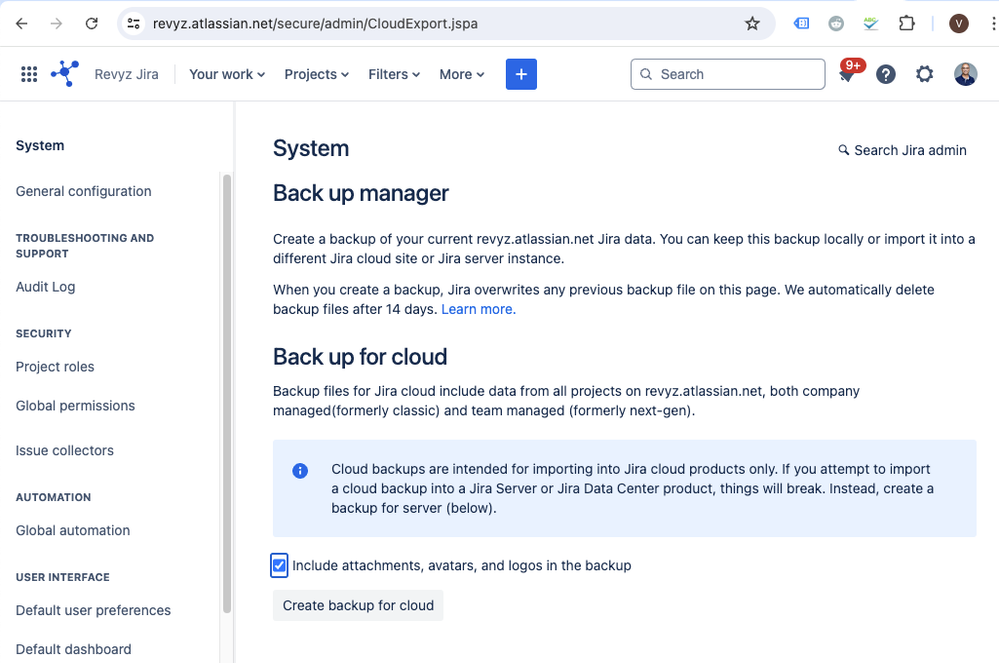Click Create backup for cloud button
Image resolution: width=999 pixels, height=663 pixels.
coord(358,605)
